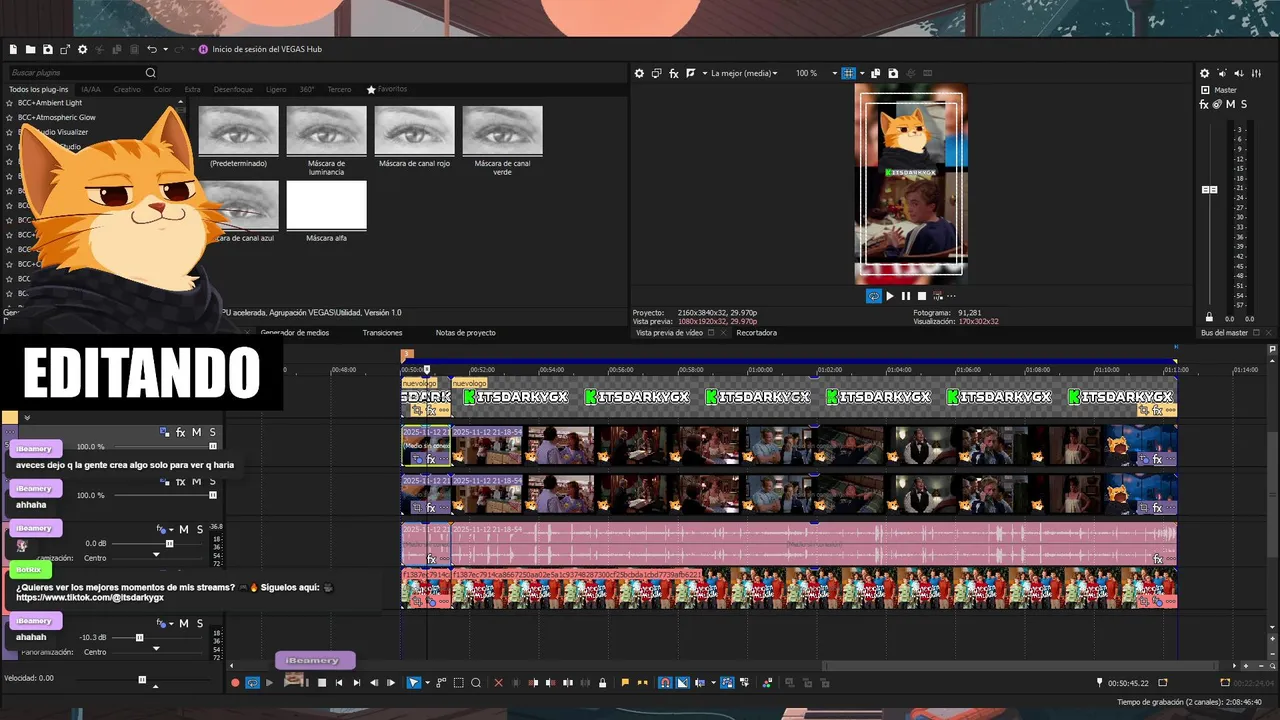This screenshot has height=720, width=1280.
Task: Open VEGAS Hub sign-in icon
Action: [x=203, y=49]
